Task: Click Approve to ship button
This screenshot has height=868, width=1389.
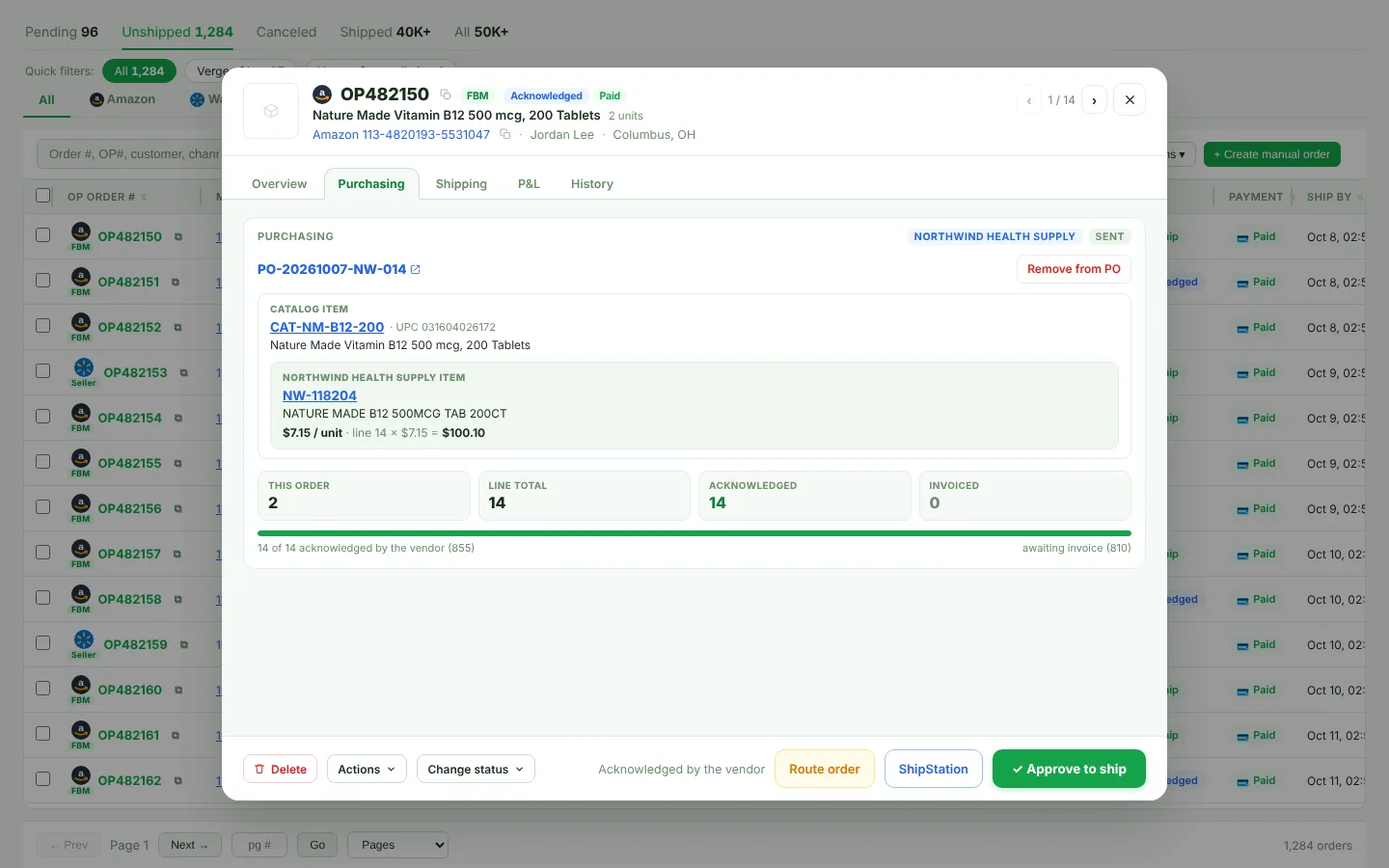Action: tap(1069, 769)
